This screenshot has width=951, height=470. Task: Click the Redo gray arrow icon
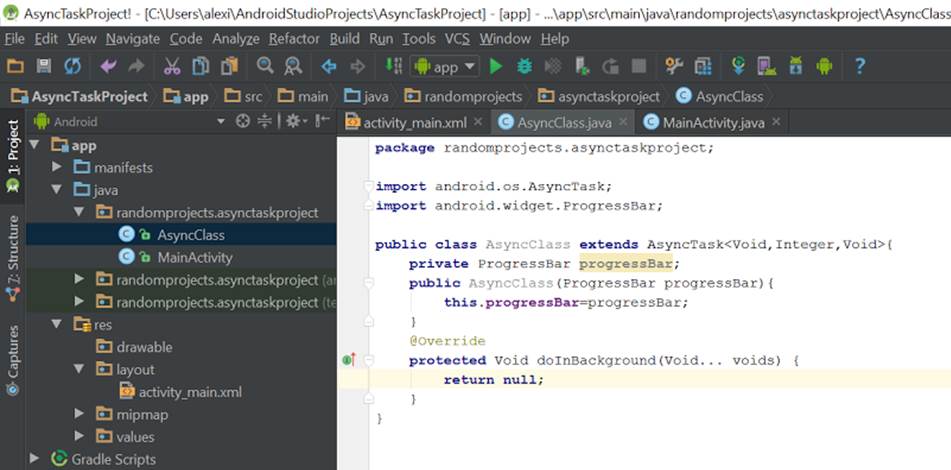(x=136, y=66)
